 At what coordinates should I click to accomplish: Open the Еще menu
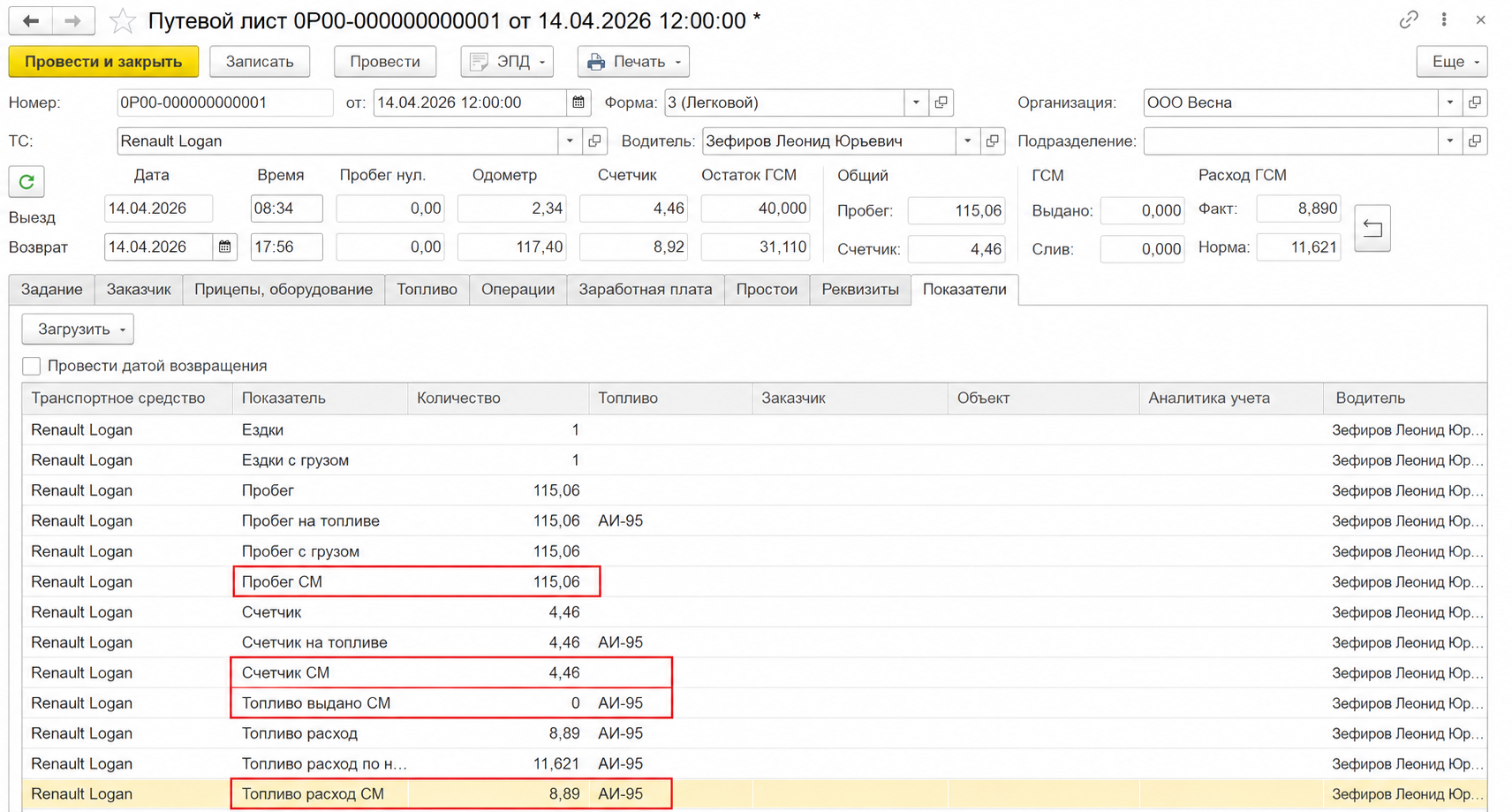point(1452,62)
